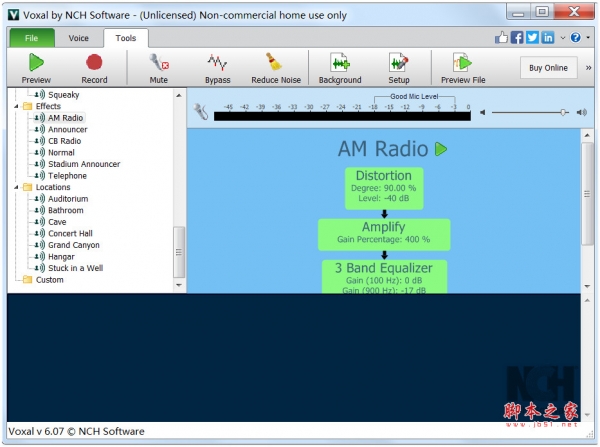Click the Distortion effect block

pos(384,187)
